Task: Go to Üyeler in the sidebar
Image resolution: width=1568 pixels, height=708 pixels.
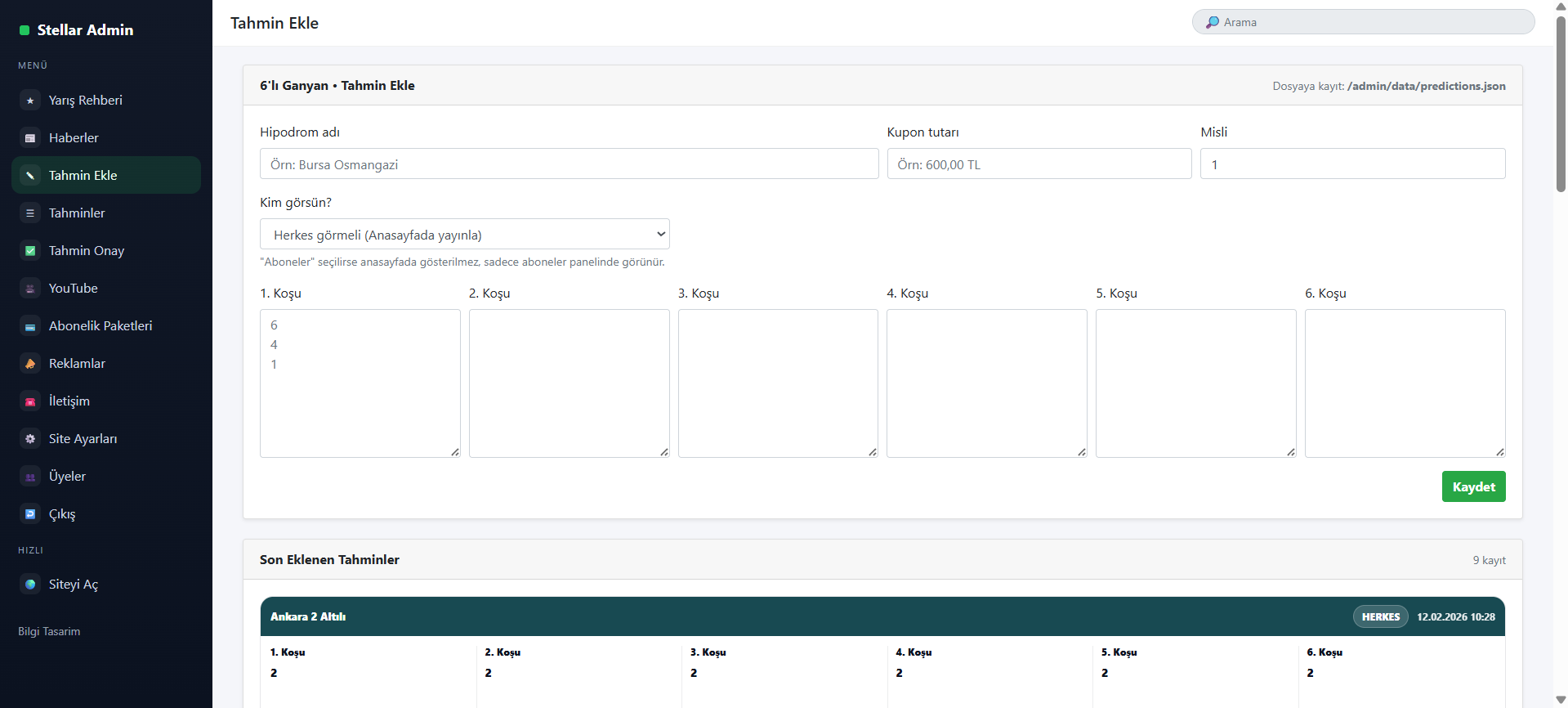Action: (67, 477)
